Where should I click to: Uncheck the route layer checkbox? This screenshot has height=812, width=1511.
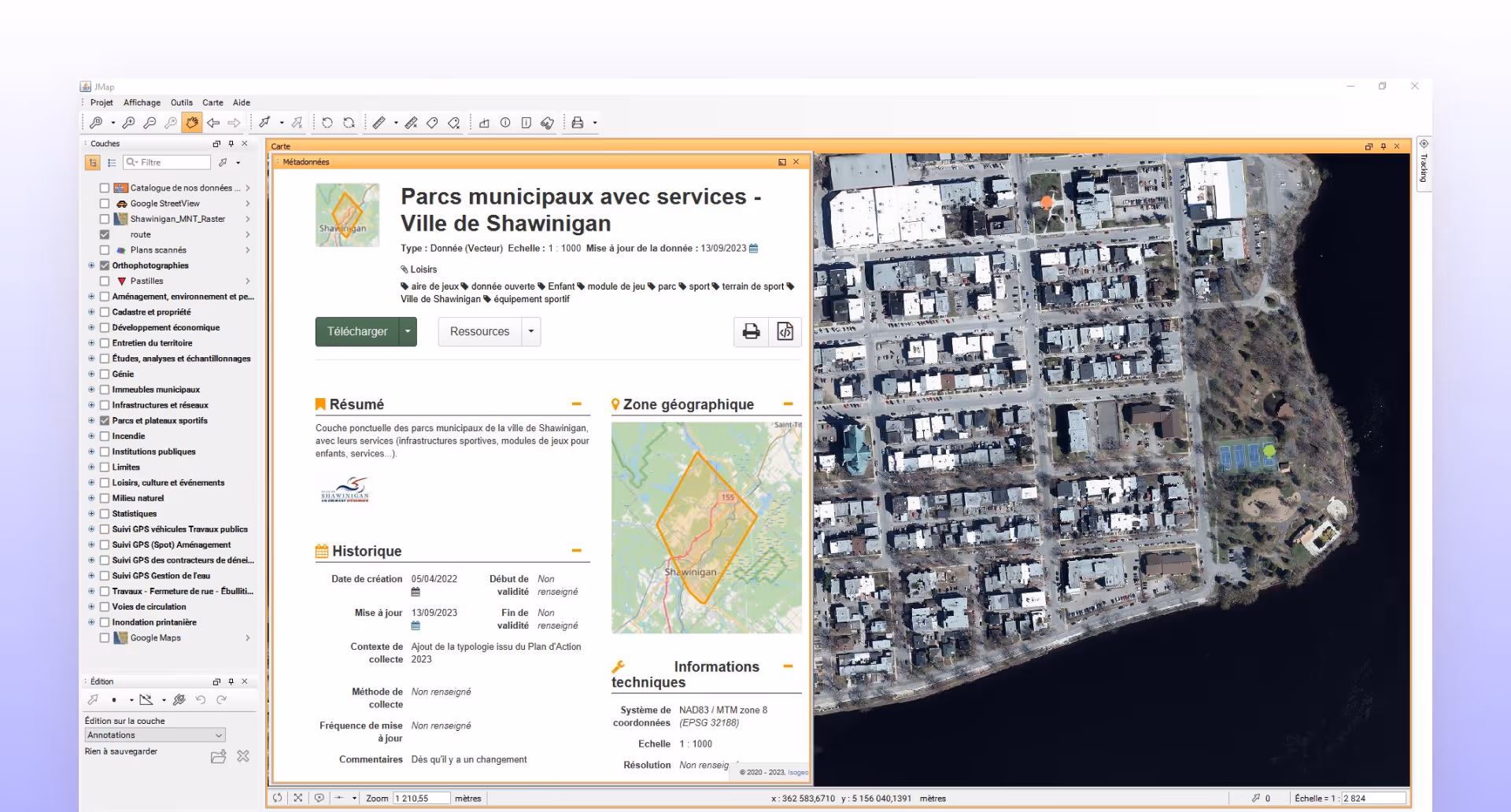click(x=105, y=234)
